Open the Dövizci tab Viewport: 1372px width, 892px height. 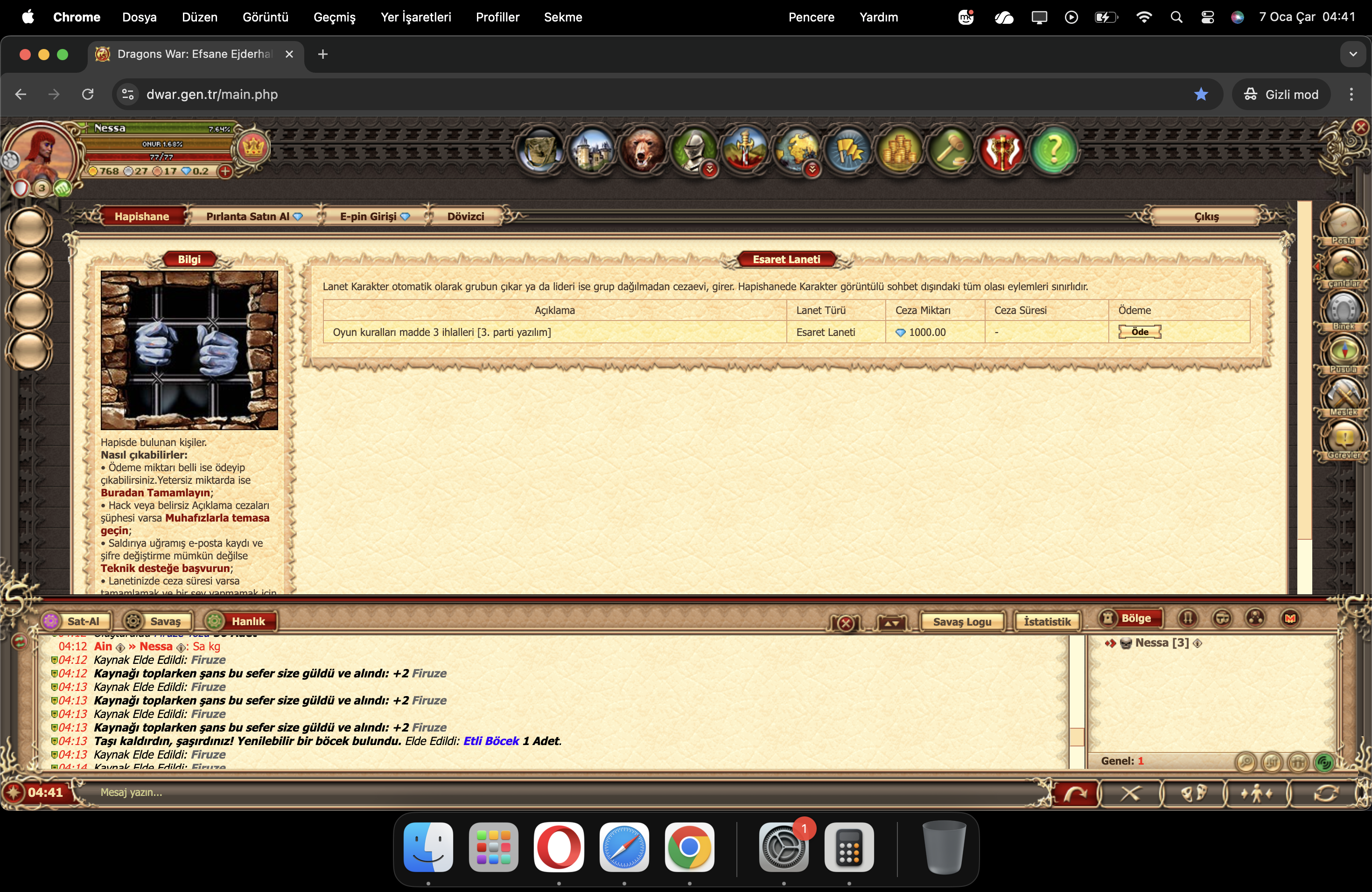[466, 216]
